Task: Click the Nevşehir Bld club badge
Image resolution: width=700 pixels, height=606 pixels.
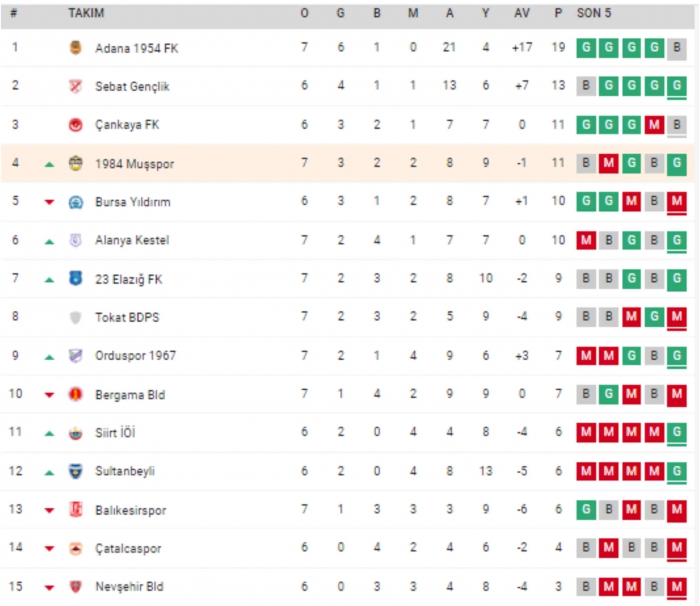Action: coord(75,587)
